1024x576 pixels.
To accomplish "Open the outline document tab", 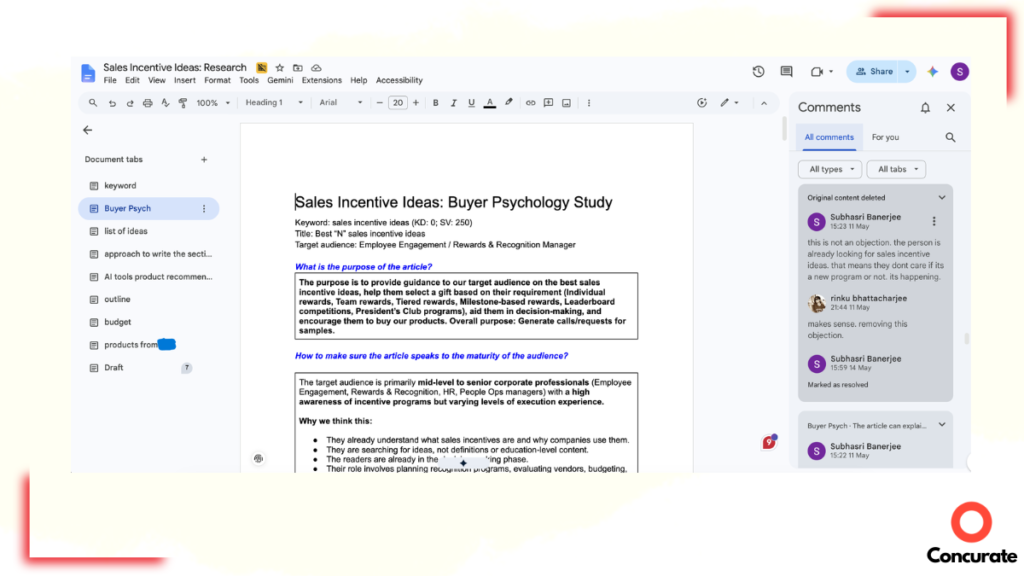I will [x=149, y=299].
